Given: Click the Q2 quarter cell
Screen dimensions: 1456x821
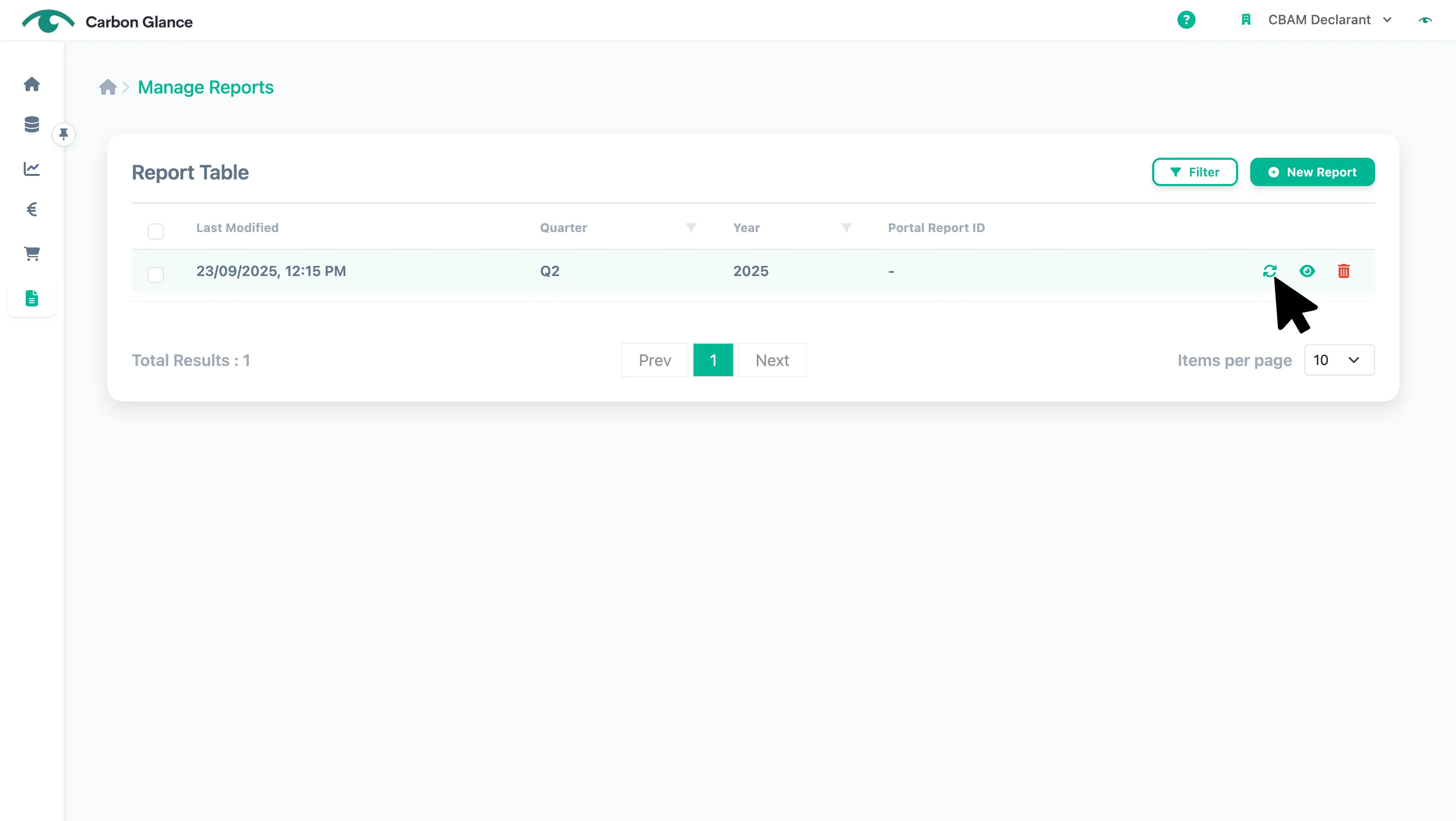Looking at the screenshot, I should [550, 271].
